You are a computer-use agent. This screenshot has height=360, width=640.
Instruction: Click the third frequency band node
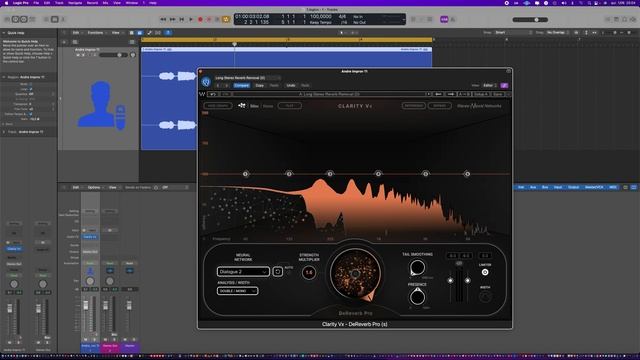[330, 174]
